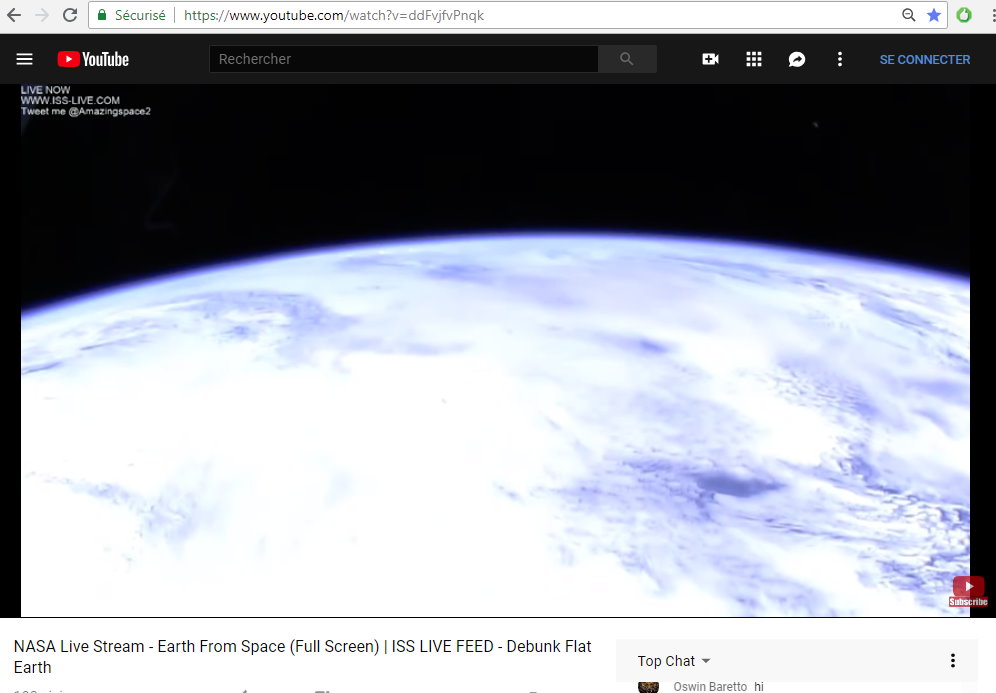Open YouTube settings three-dot menu
The height and width of the screenshot is (693, 996).
(840, 59)
